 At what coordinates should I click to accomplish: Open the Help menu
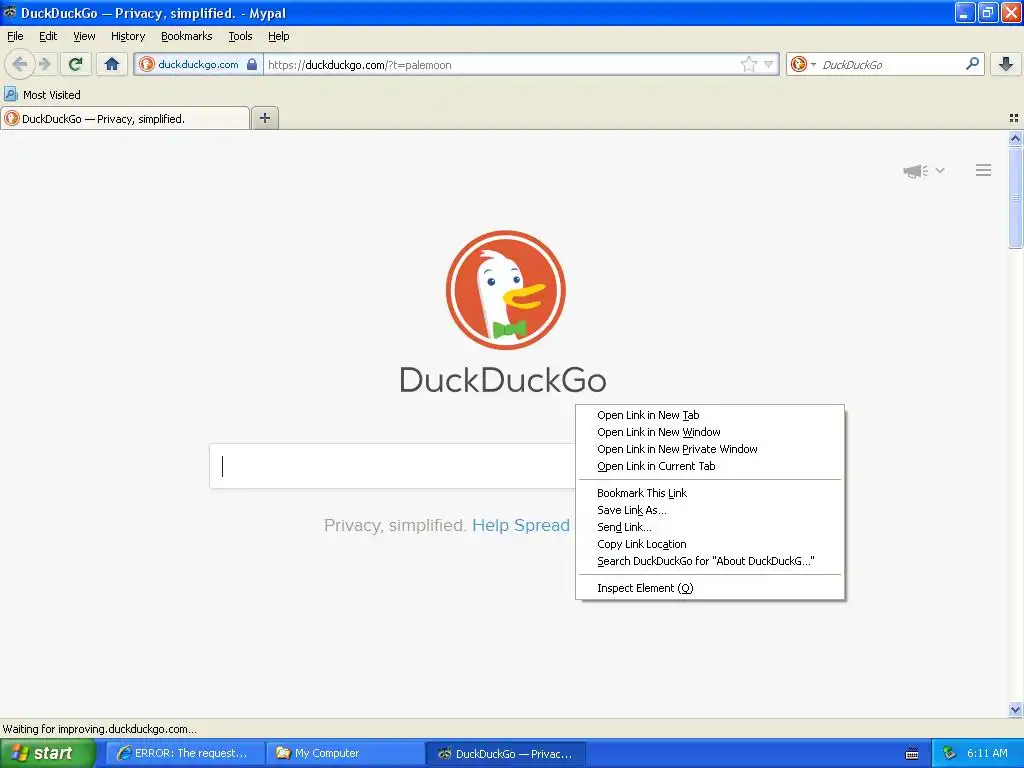click(x=279, y=36)
